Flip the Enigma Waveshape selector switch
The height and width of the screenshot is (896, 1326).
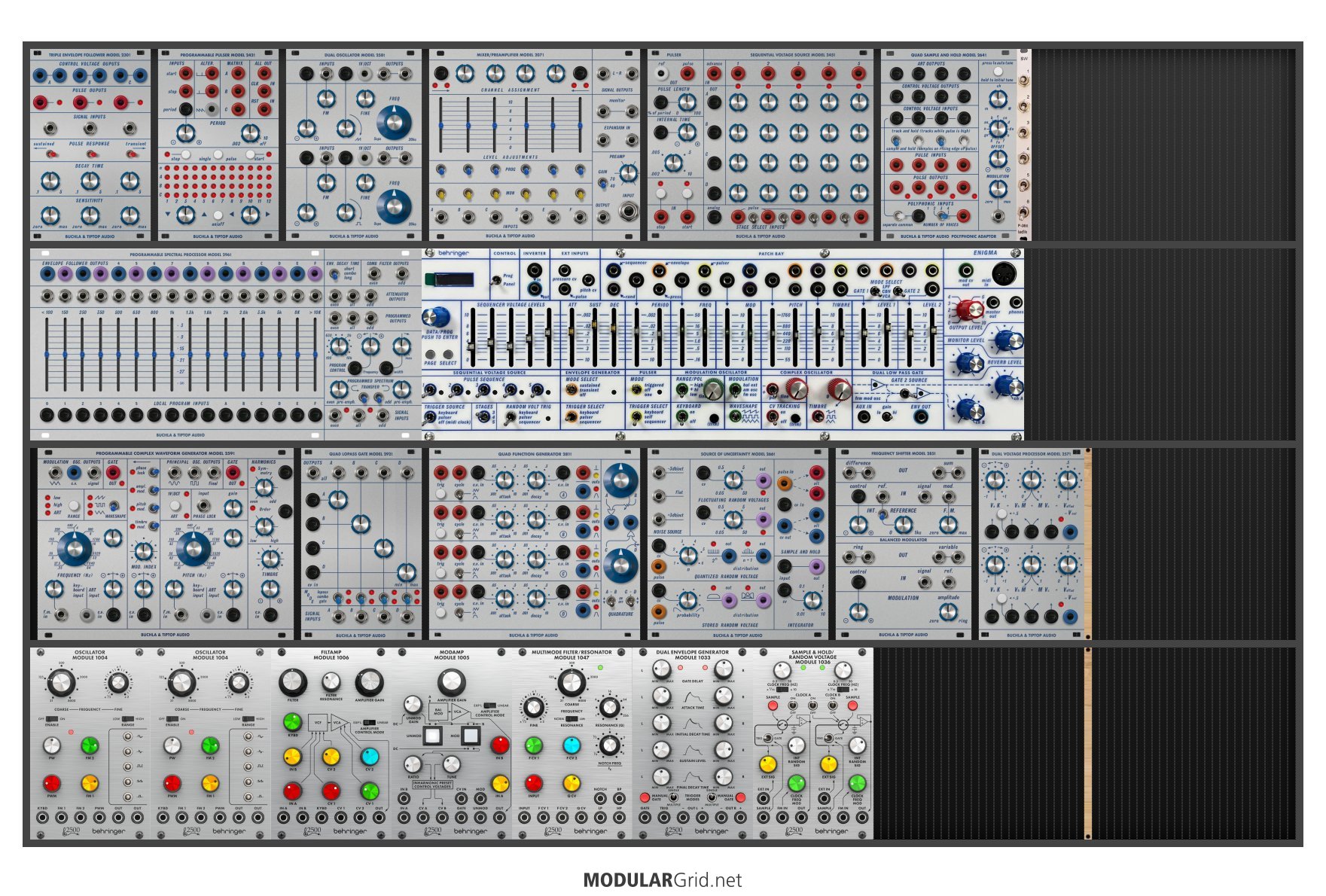point(734,416)
